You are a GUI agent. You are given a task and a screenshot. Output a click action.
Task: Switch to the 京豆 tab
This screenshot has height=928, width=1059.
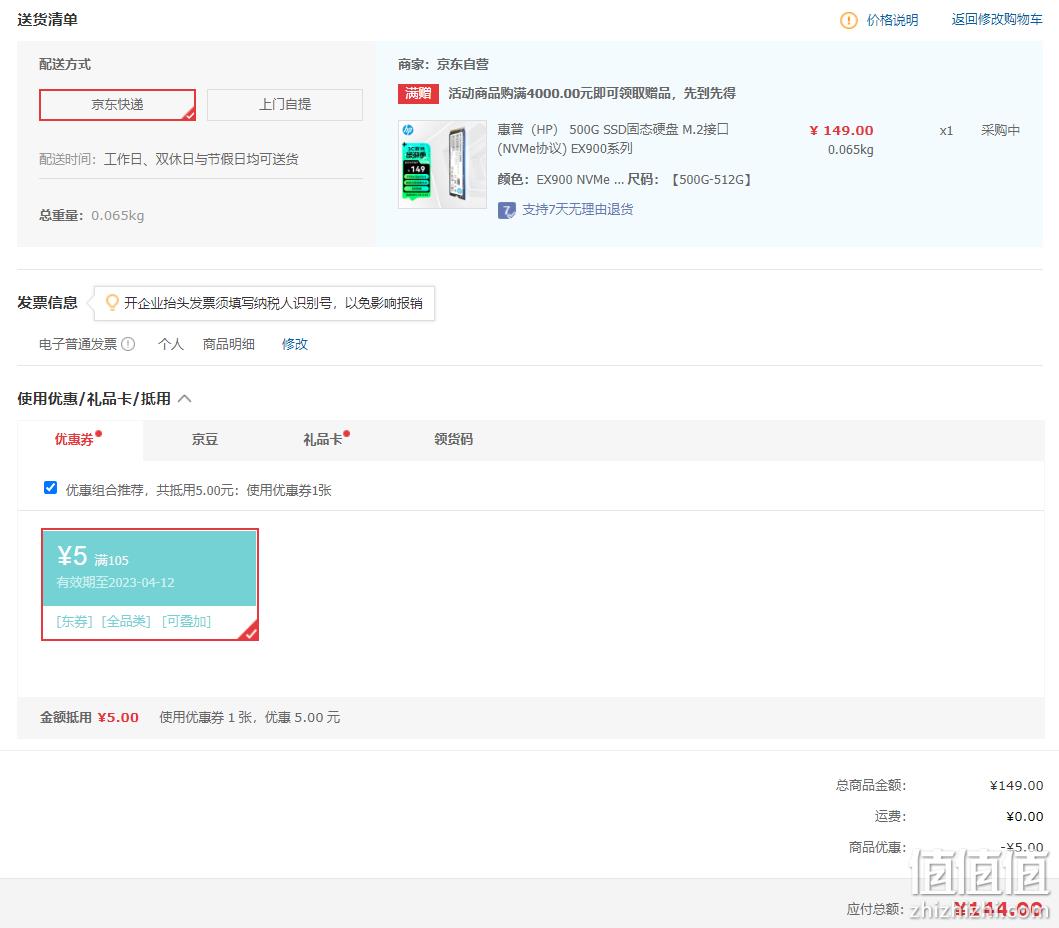[x=205, y=439]
